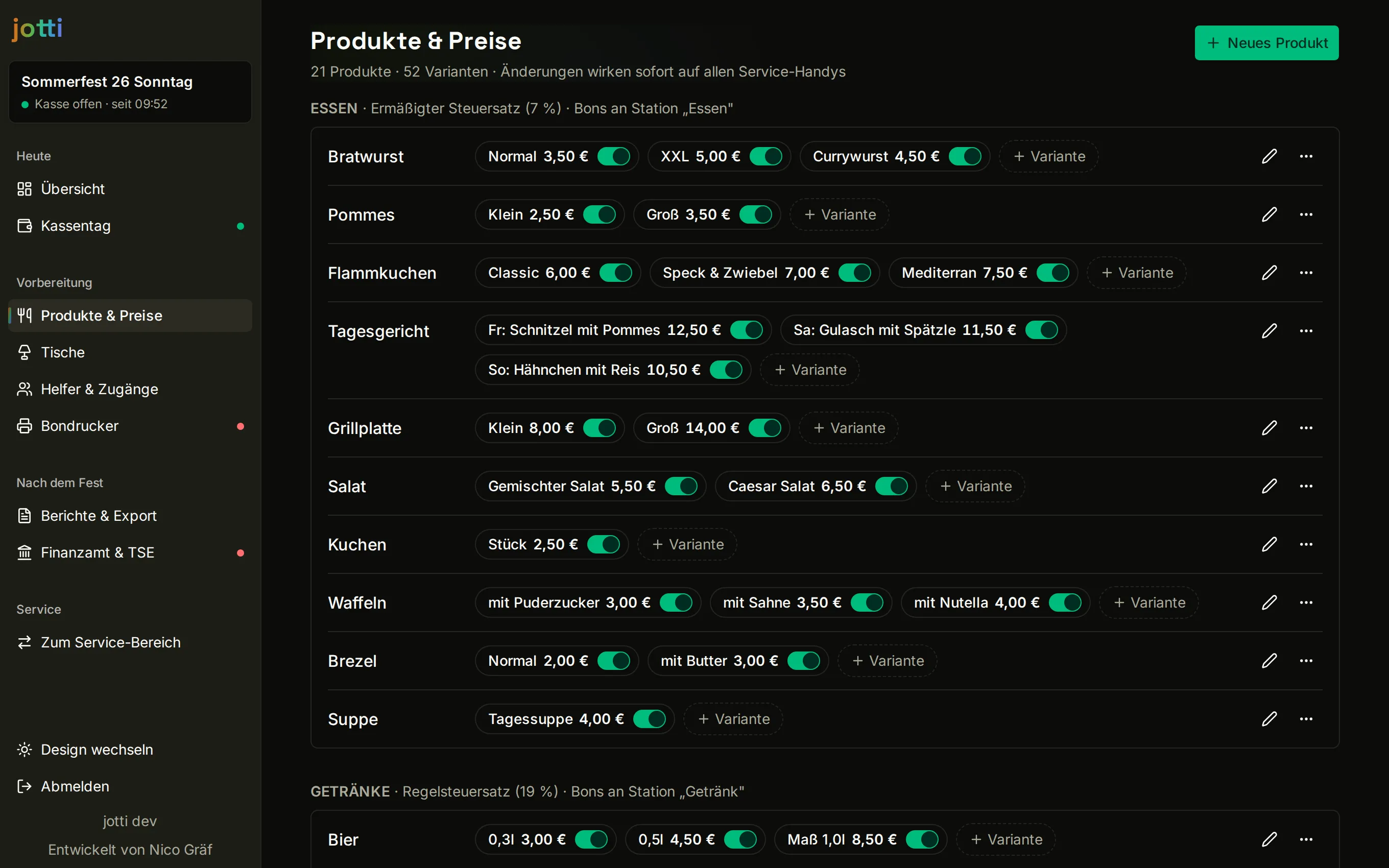1389x868 pixels.
Task: Add a variant to Waffeln
Action: pos(1148,602)
